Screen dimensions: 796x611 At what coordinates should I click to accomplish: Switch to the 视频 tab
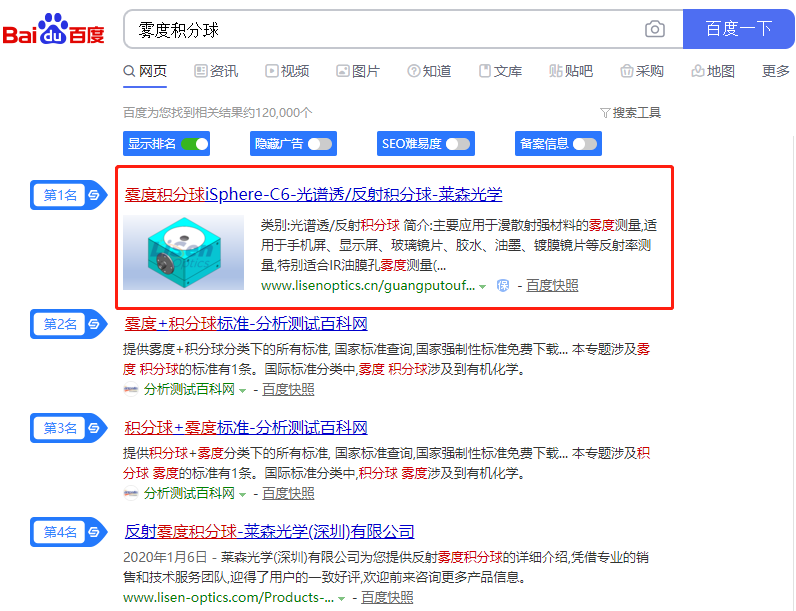pyautogui.click(x=287, y=71)
